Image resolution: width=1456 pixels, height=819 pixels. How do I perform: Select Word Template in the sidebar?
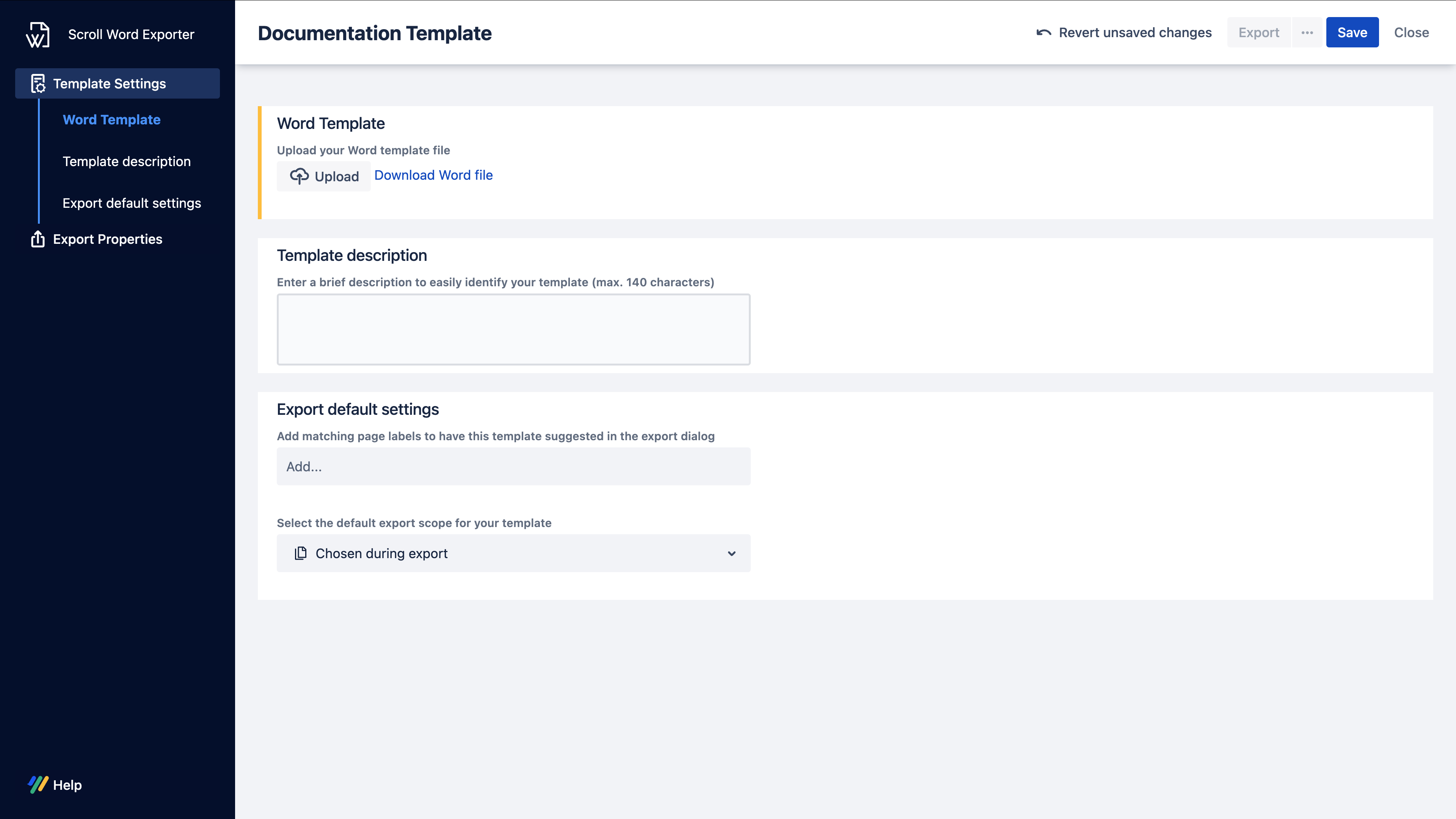pyautogui.click(x=111, y=120)
